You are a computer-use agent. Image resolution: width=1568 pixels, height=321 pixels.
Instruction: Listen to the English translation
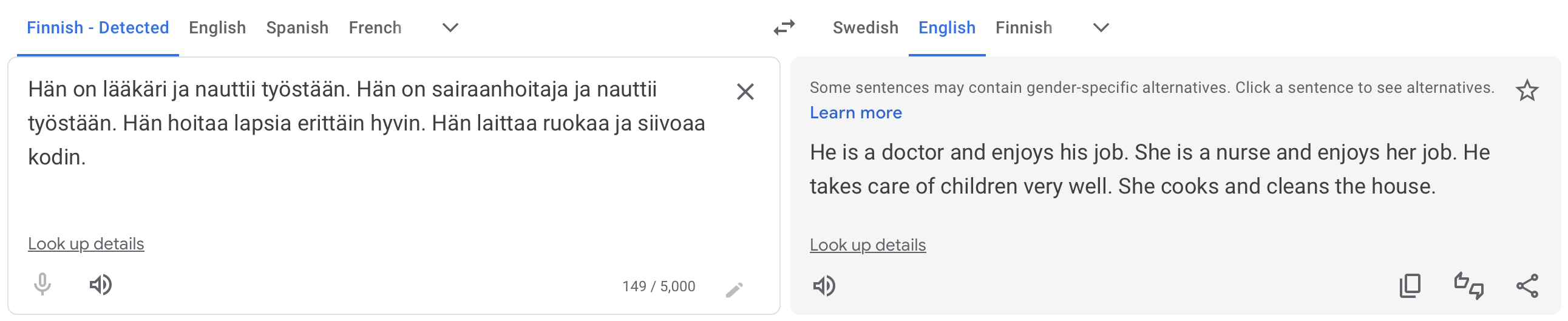(x=824, y=286)
